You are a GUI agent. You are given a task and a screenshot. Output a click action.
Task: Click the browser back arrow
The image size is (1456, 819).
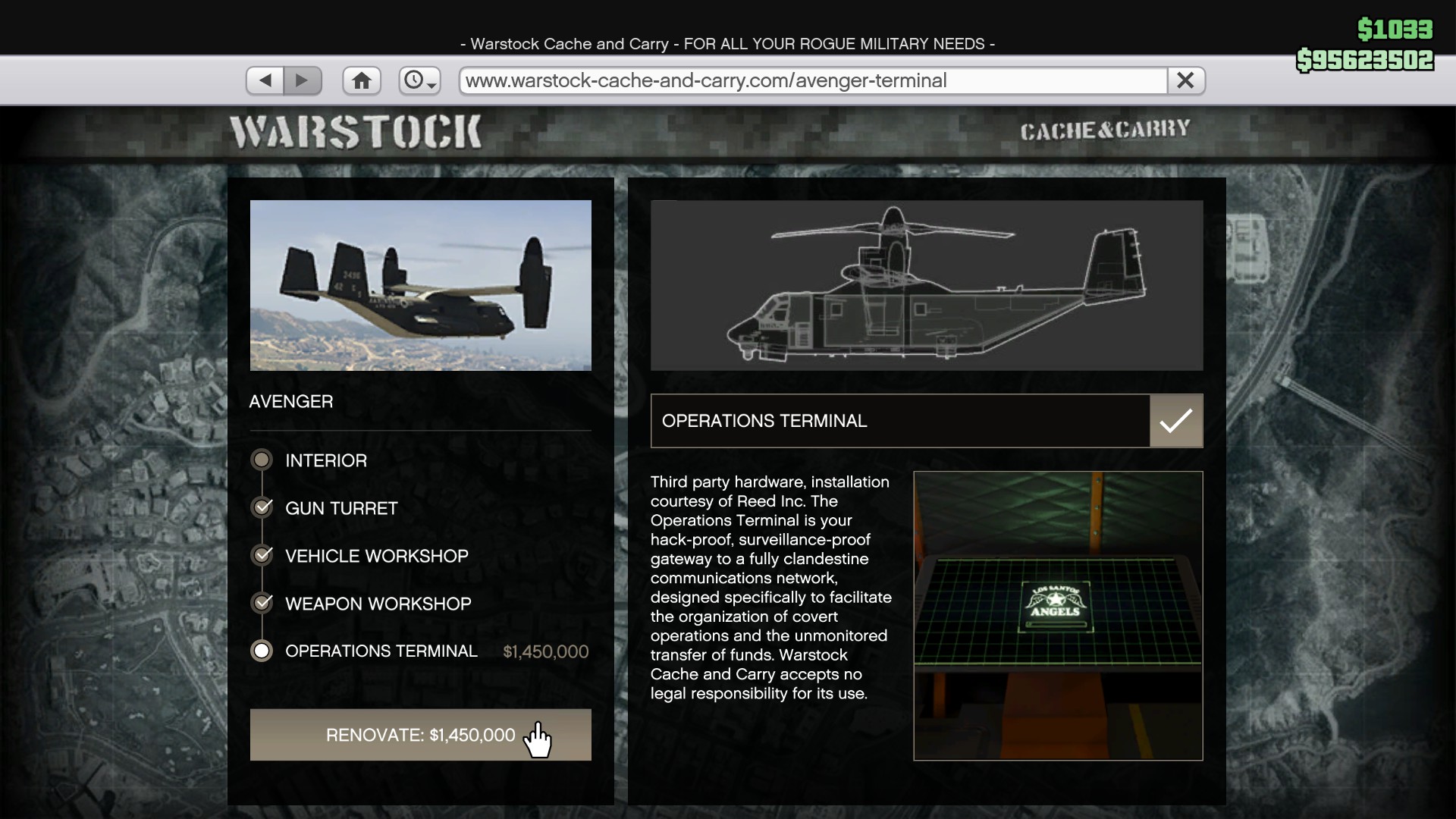tap(265, 80)
